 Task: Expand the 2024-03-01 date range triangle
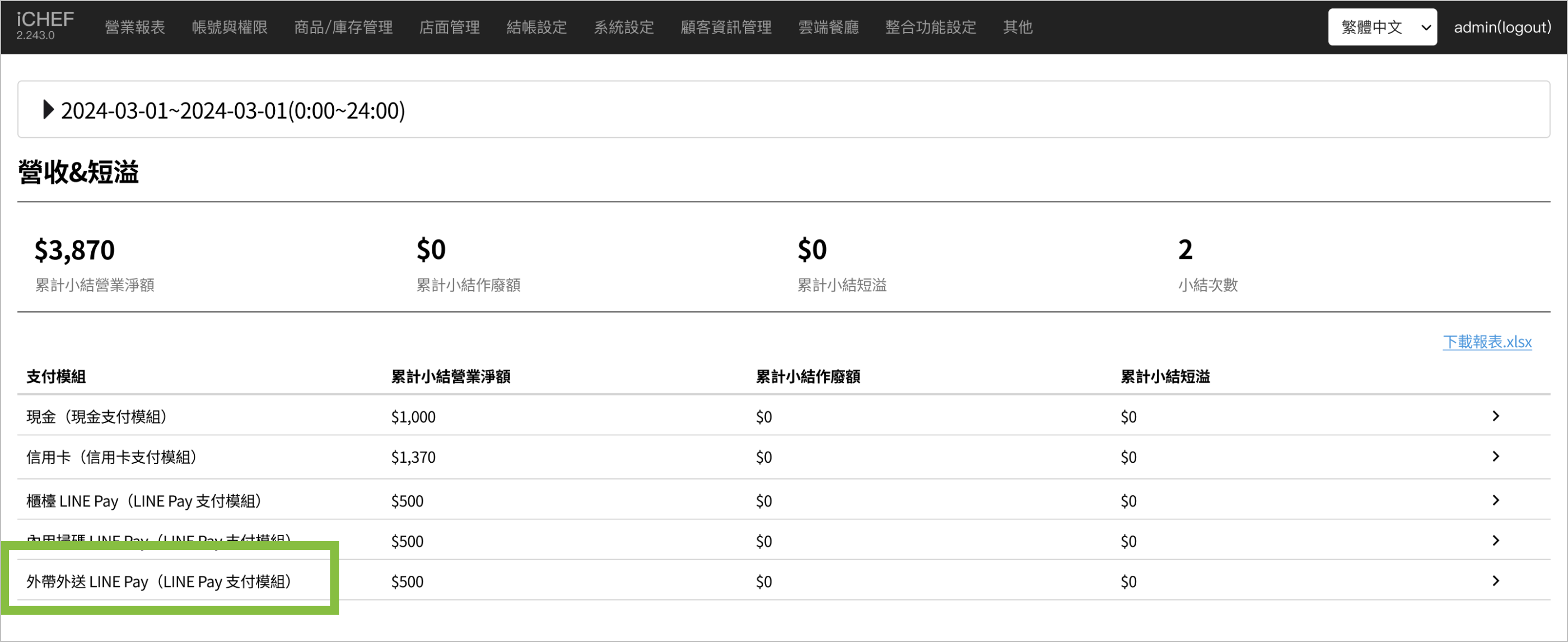[48, 110]
